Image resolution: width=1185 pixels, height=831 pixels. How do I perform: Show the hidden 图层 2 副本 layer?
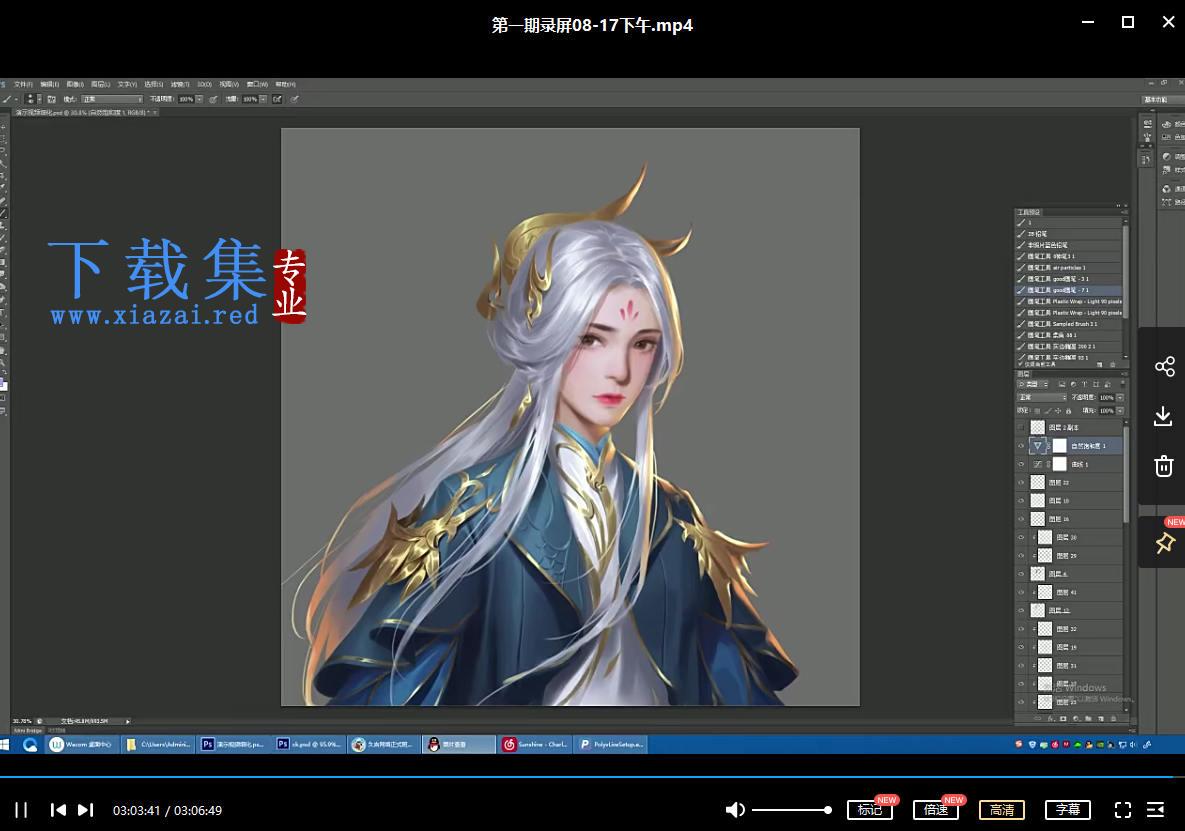click(x=1022, y=428)
